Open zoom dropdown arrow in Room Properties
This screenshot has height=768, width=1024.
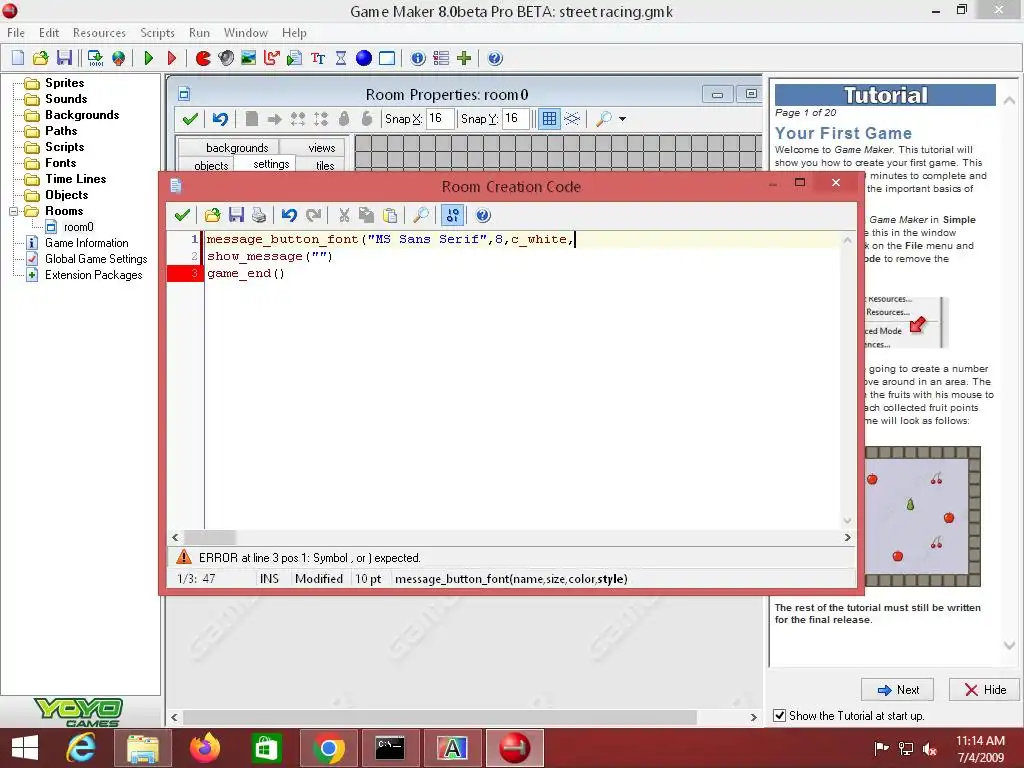pyautogui.click(x=622, y=119)
